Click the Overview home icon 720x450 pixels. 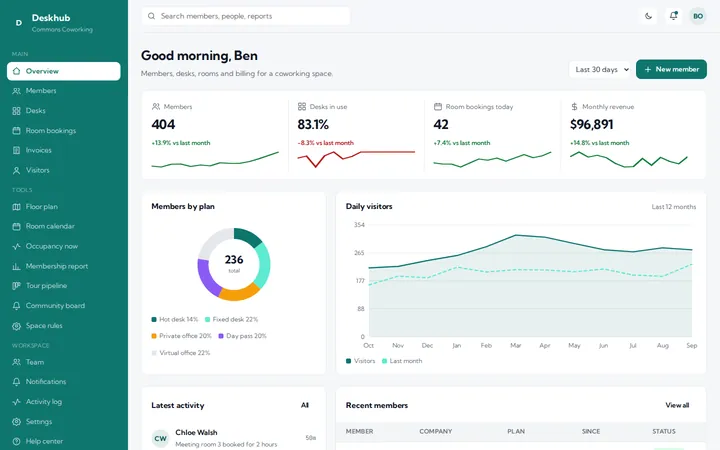(17, 71)
